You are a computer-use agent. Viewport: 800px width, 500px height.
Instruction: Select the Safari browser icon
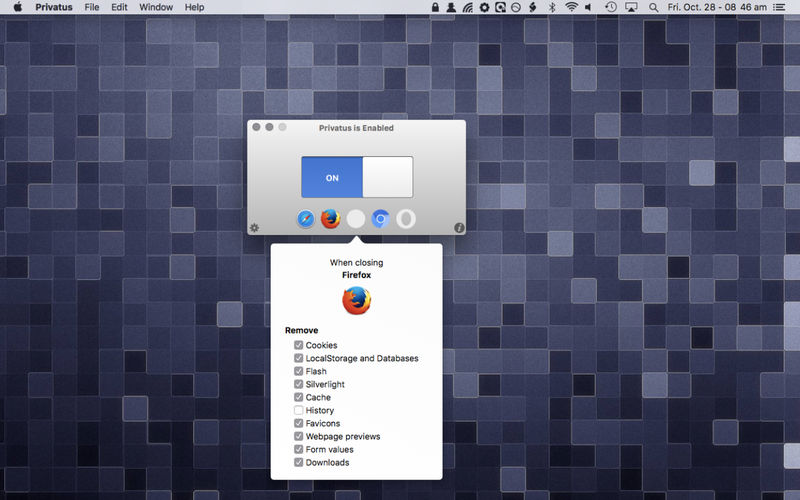(x=306, y=219)
